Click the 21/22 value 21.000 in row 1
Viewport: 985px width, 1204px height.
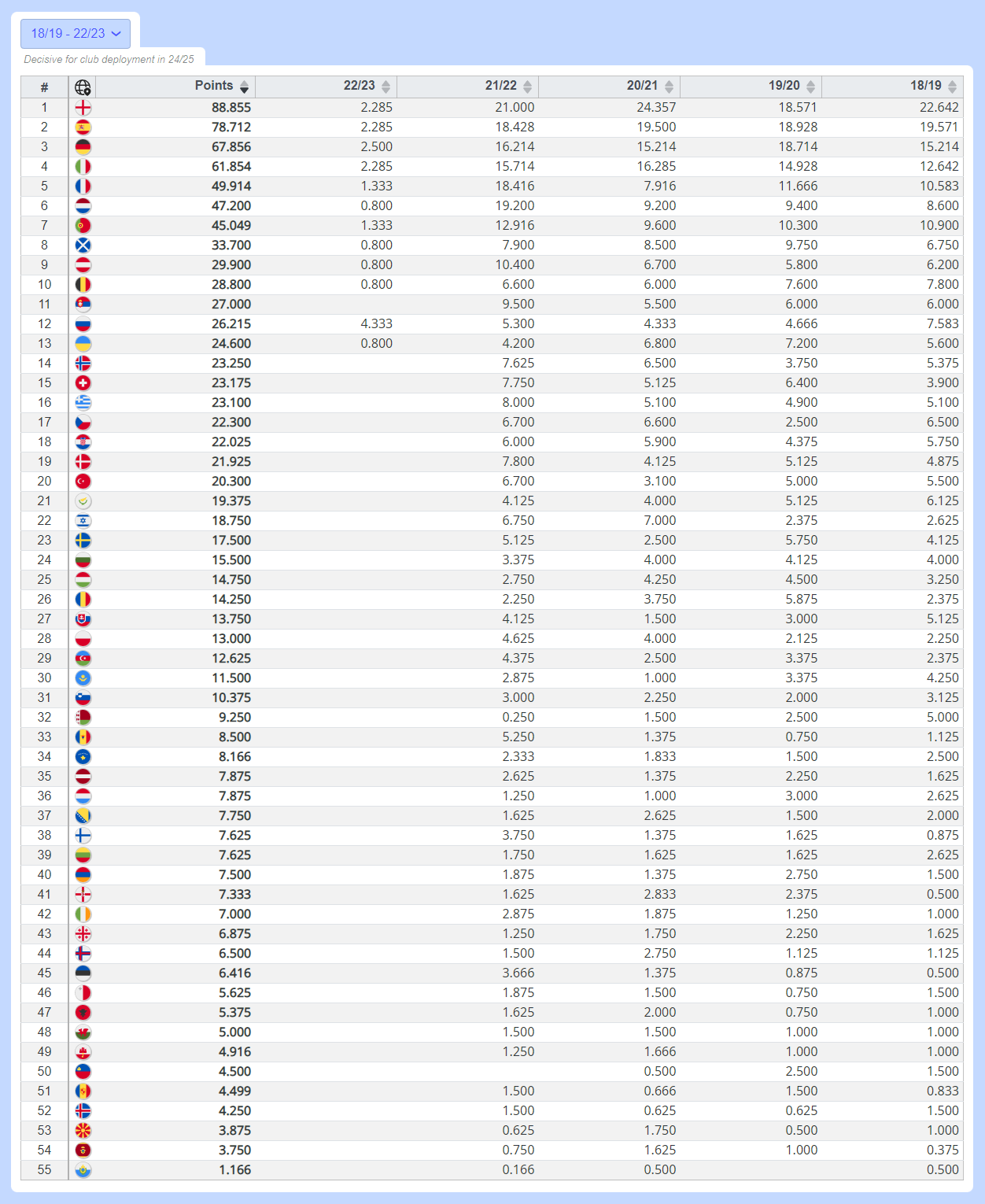pos(515,108)
